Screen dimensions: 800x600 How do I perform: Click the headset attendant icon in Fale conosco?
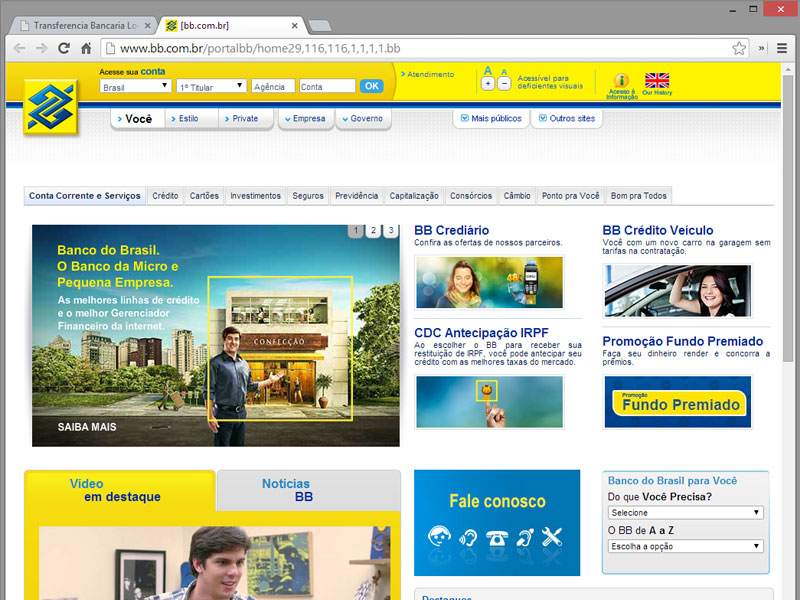439,537
